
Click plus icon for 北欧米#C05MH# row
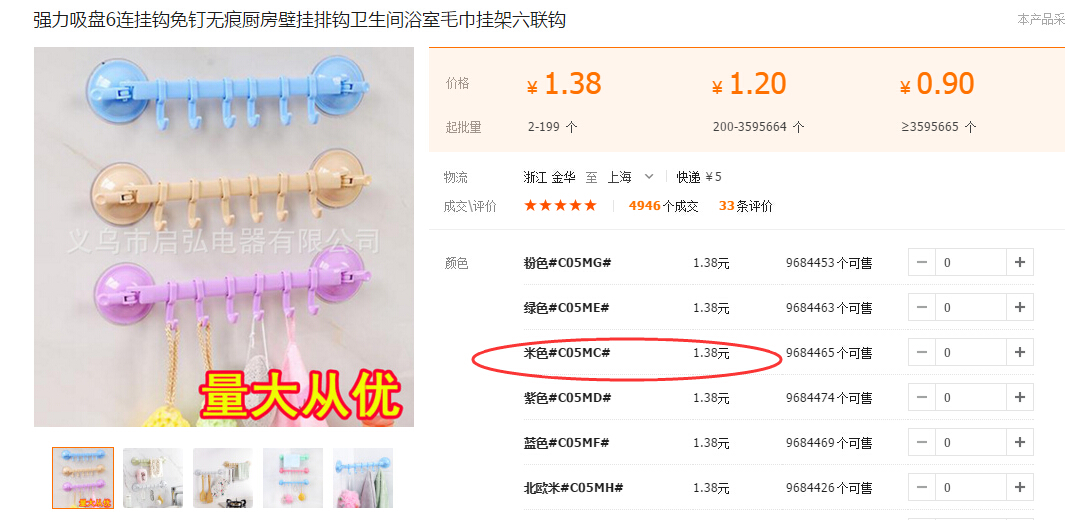point(1019,487)
